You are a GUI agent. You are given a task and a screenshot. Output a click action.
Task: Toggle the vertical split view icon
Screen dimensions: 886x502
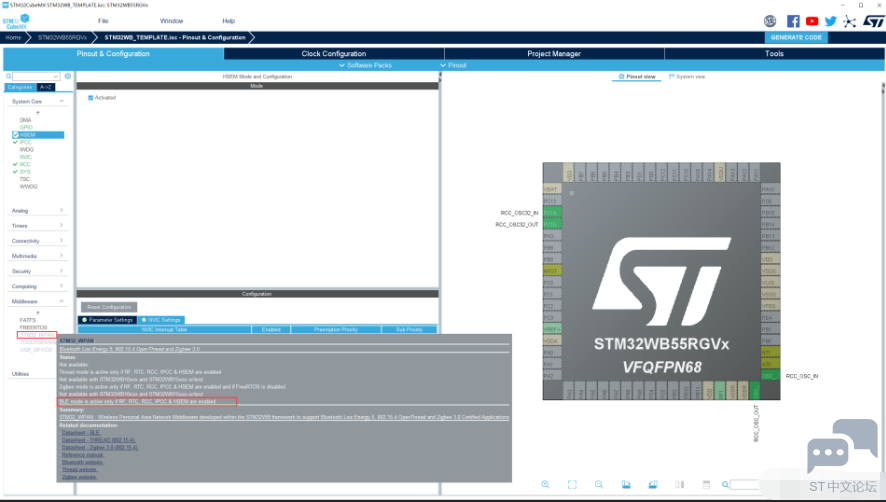point(680,484)
